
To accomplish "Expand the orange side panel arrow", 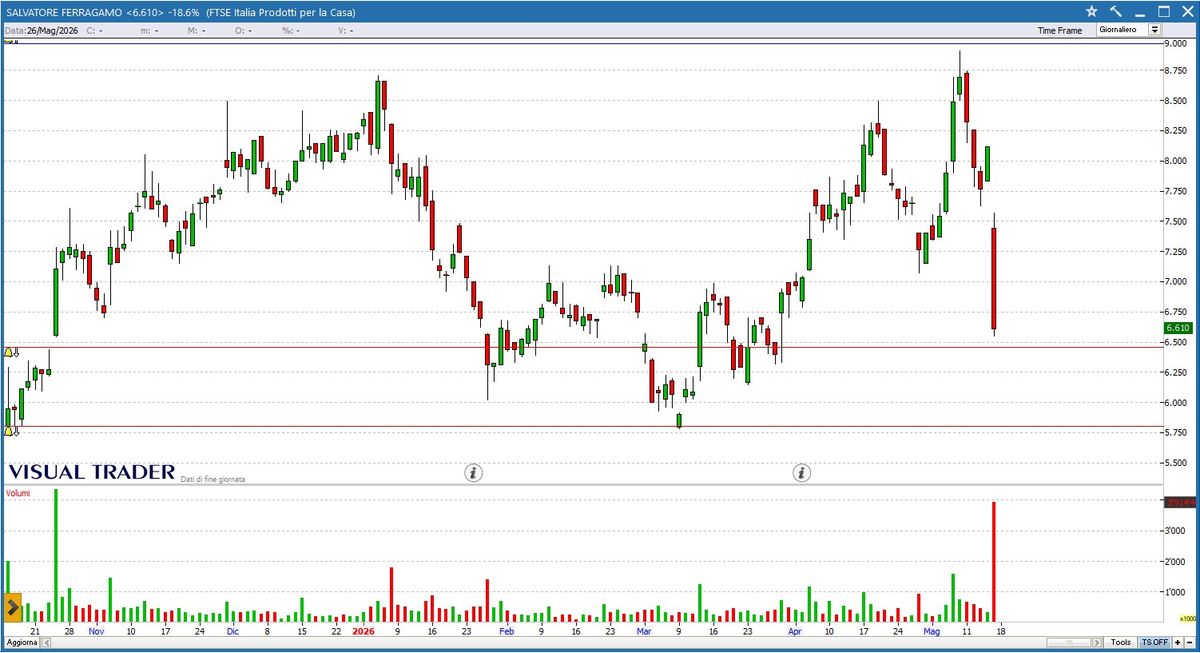I will [13, 606].
